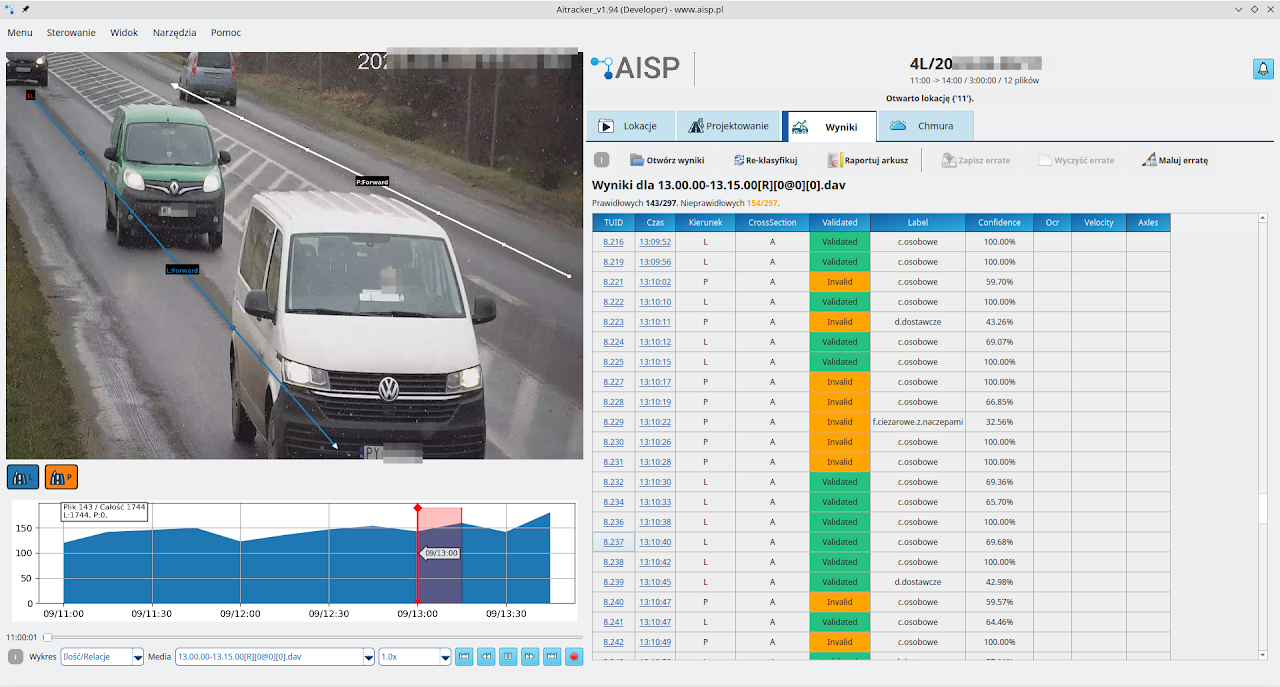Pause the video playback

click(x=508, y=657)
